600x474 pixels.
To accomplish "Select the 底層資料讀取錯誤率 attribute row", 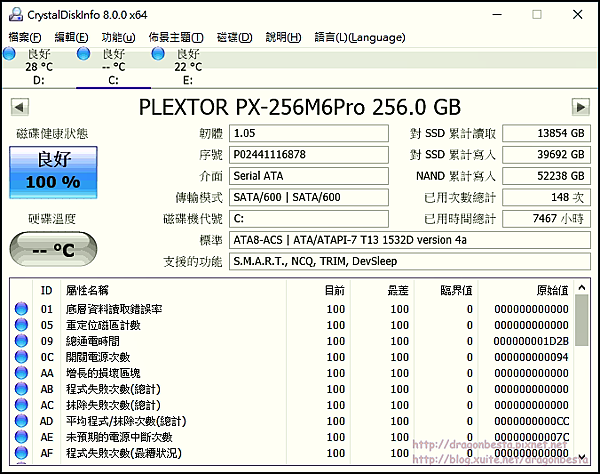I will (292, 309).
